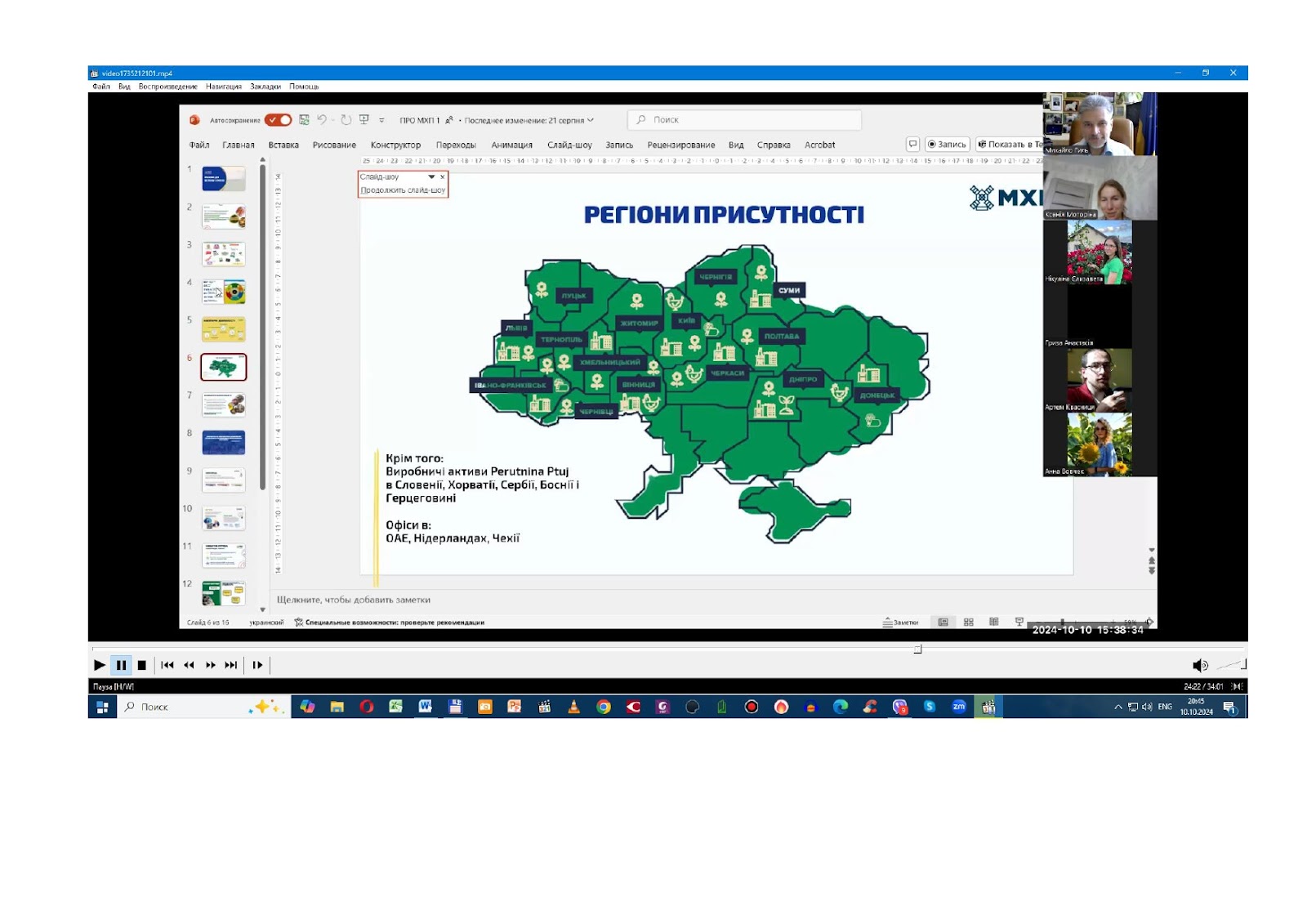Open Закладки menu

coord(265,86)
